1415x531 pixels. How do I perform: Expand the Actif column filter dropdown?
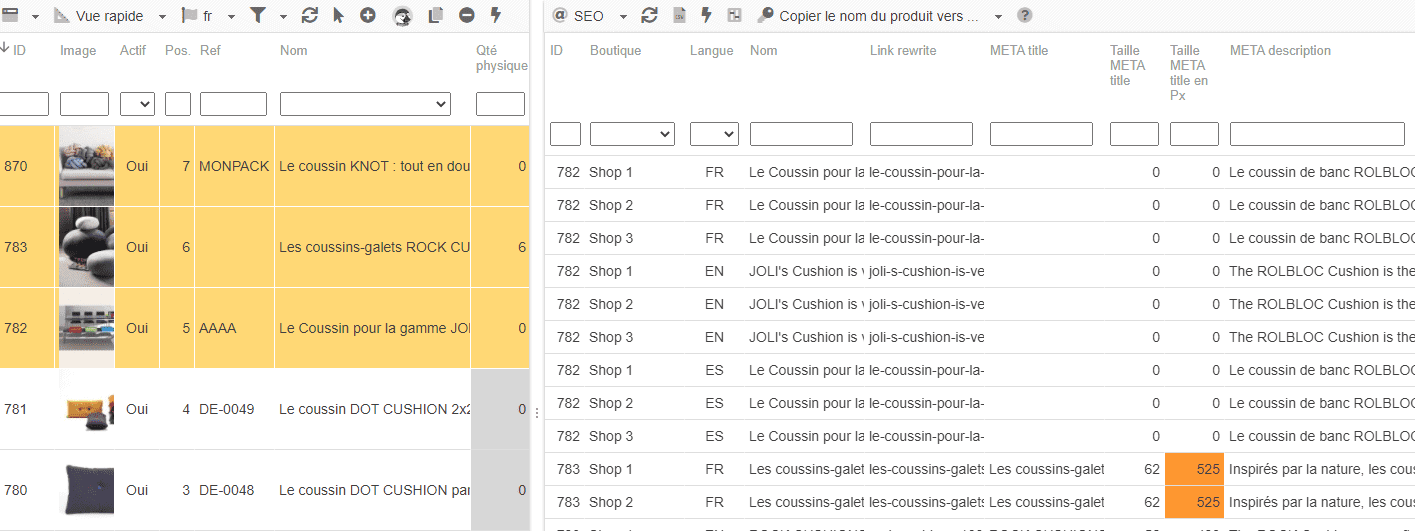pos(137,104)
